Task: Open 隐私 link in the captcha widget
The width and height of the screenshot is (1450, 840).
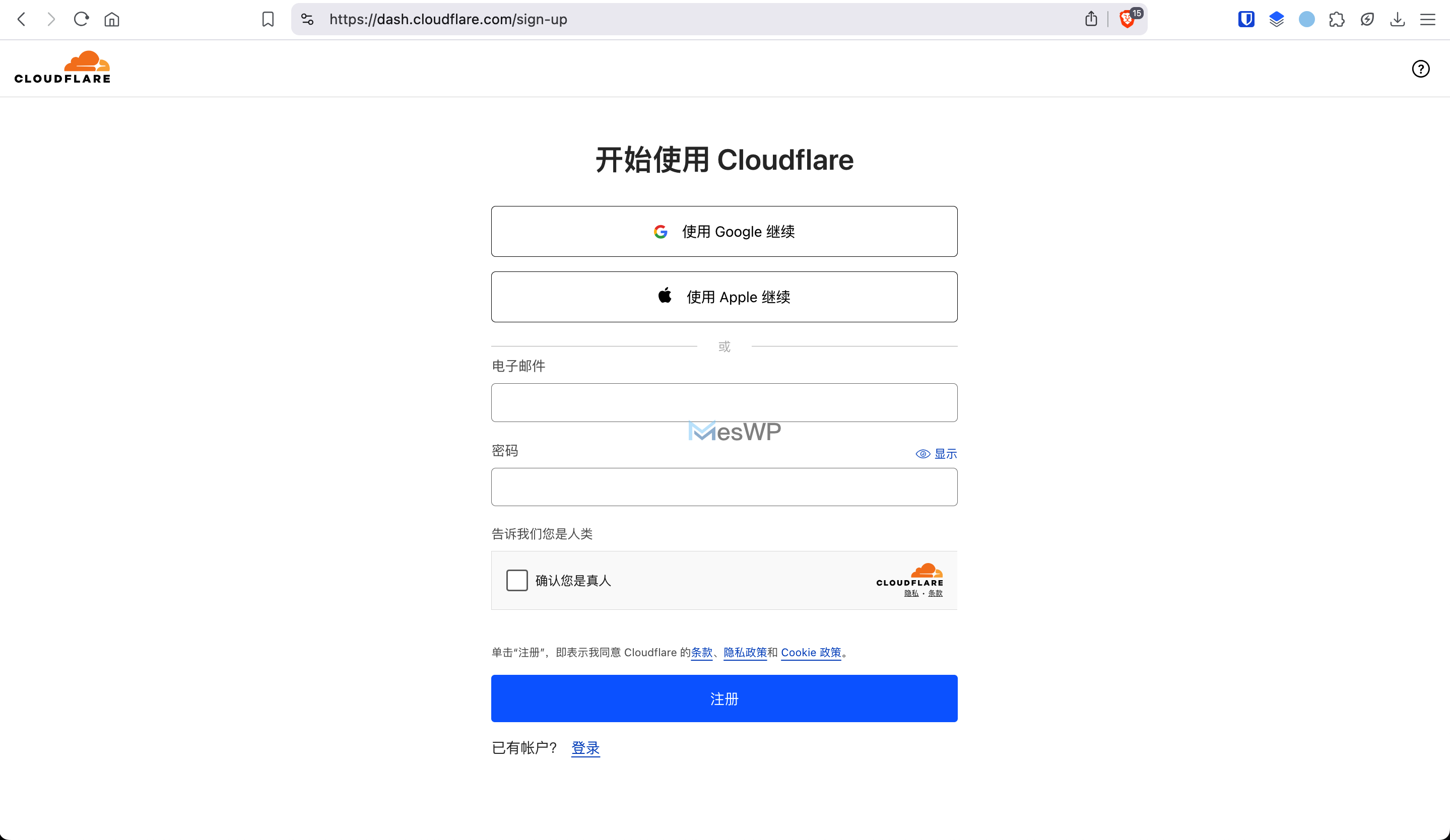Action: 911,593
